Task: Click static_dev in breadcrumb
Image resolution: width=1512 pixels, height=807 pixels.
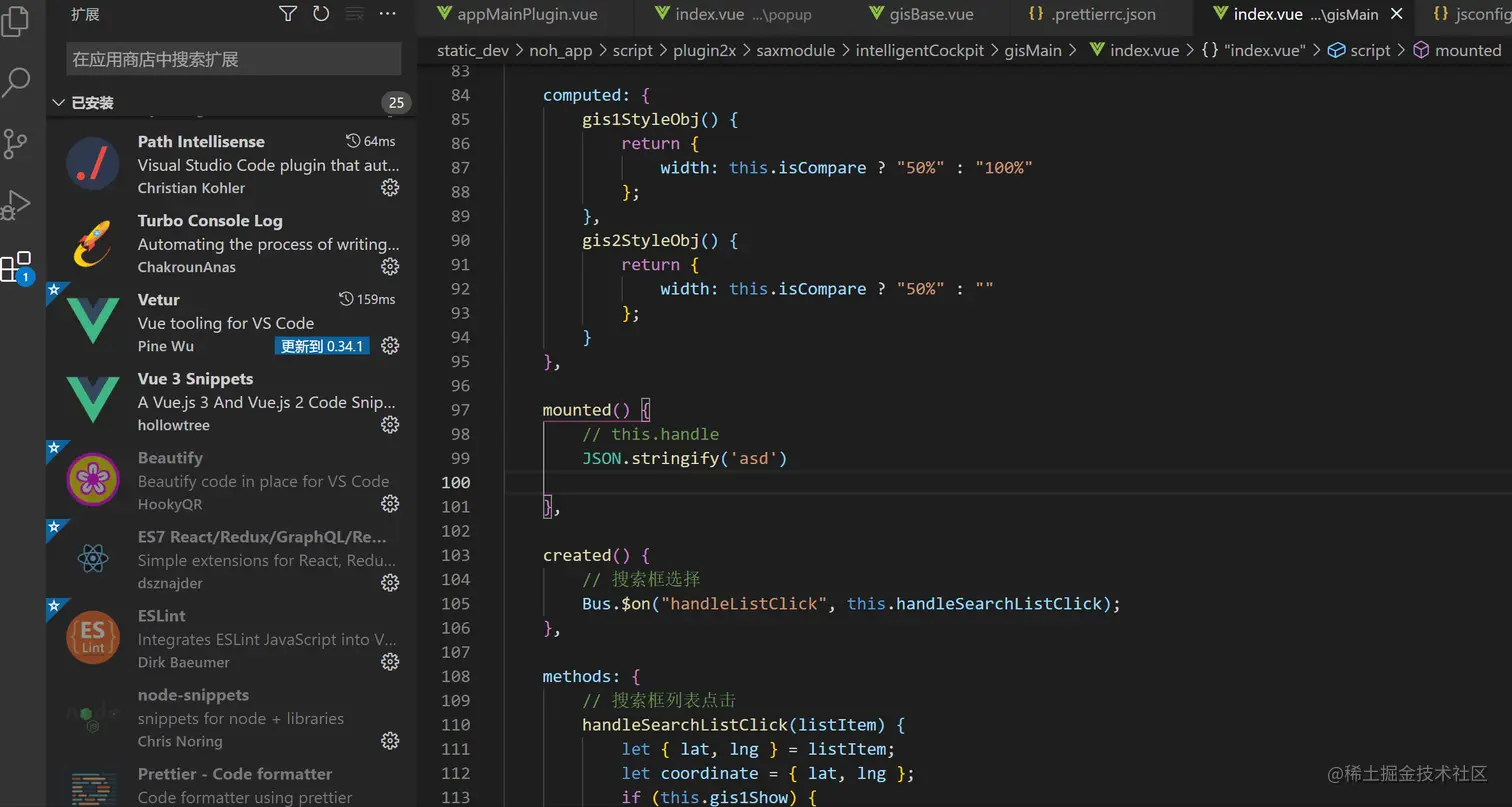Action: point(473,50)
